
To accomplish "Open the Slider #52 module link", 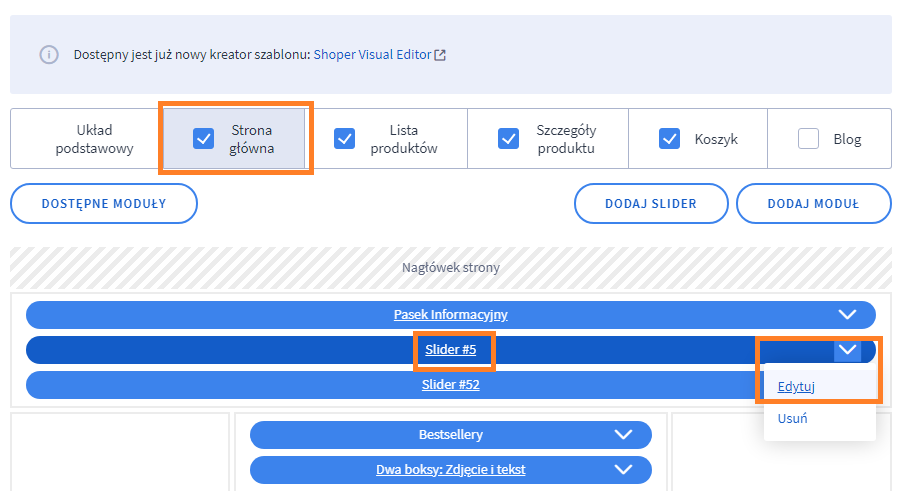I will [450, 384].
